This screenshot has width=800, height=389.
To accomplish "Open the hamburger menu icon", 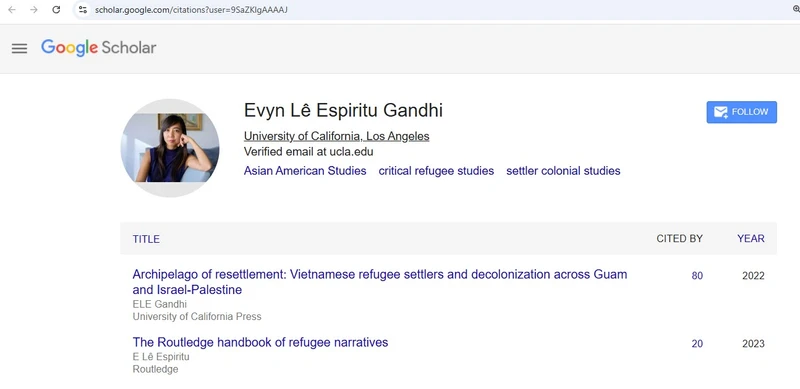I will tap(19, 48).
